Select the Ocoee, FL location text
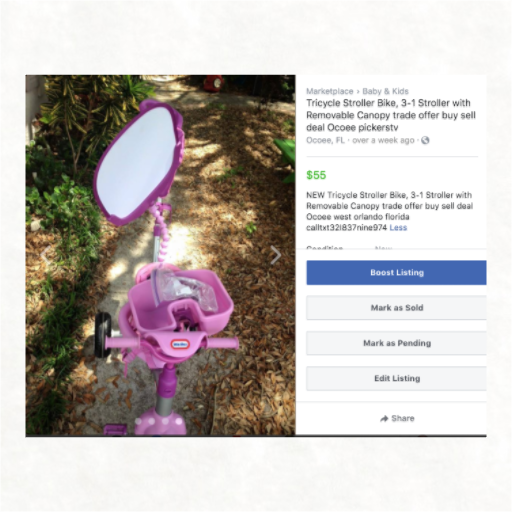 click(325, 140)
